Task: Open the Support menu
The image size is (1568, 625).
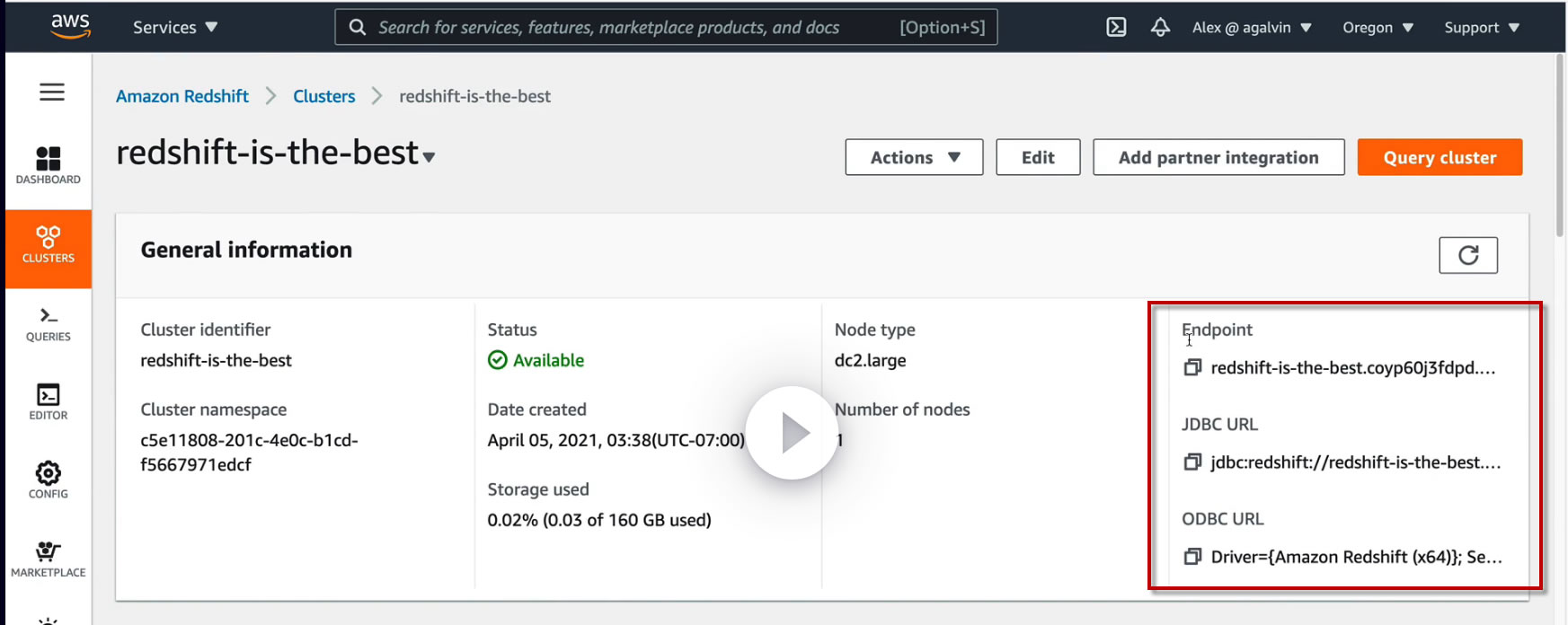Action: (x=1481, y=27)
